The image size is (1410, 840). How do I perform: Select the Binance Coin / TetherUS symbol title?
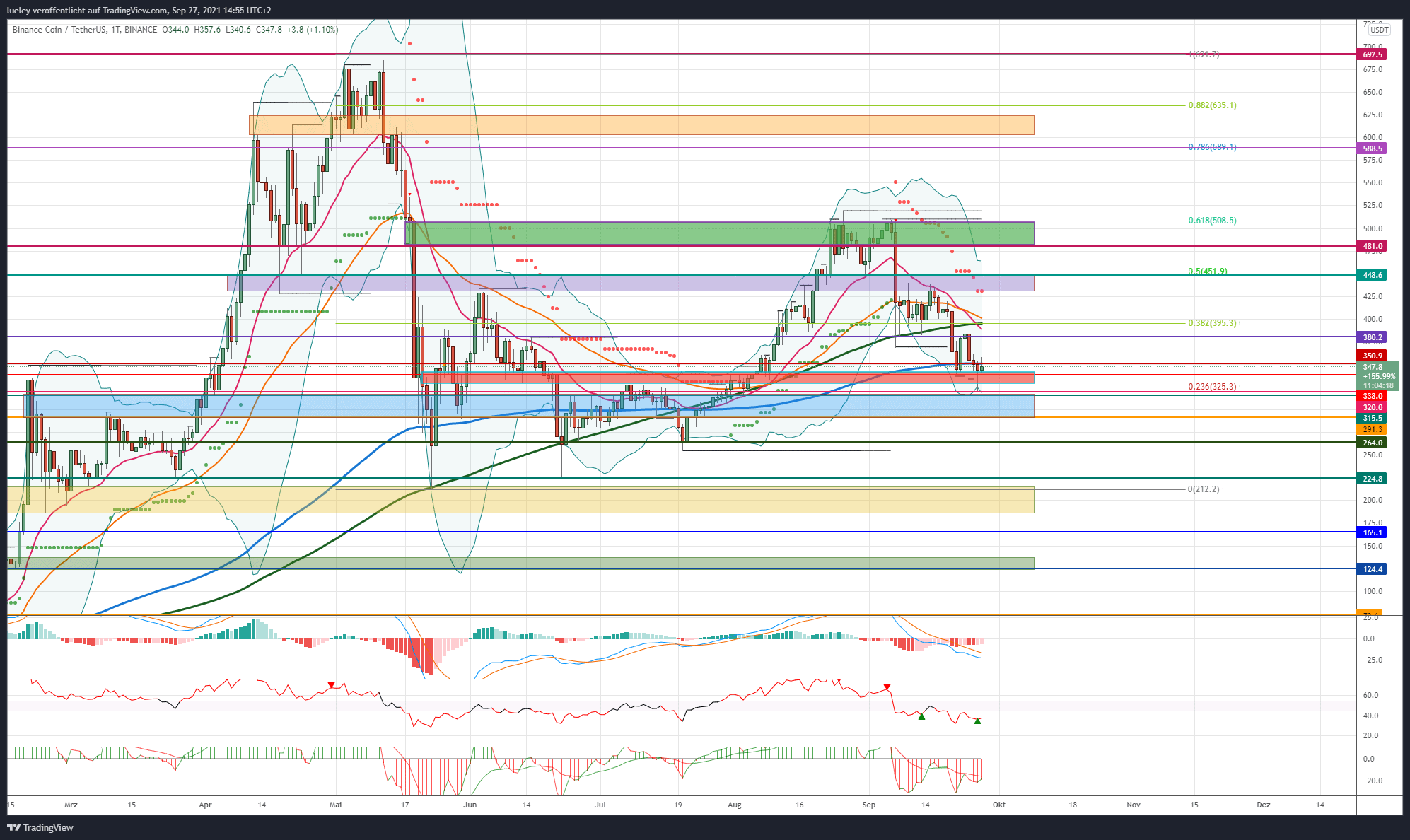(x=85, y=30)
